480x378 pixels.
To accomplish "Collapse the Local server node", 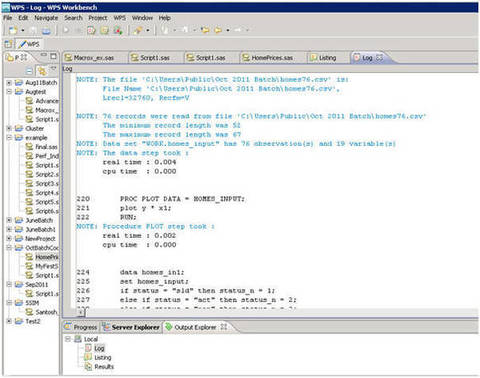I will point(68,339).
